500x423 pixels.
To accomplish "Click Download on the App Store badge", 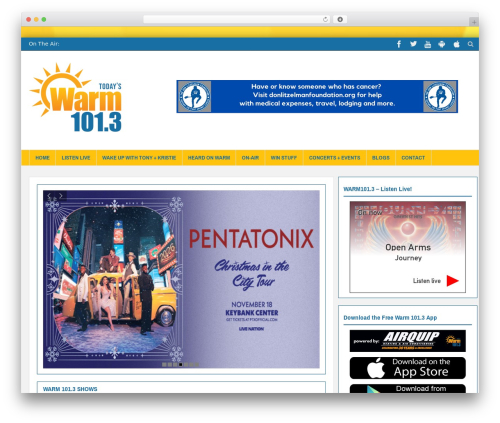I will (408, 368).
